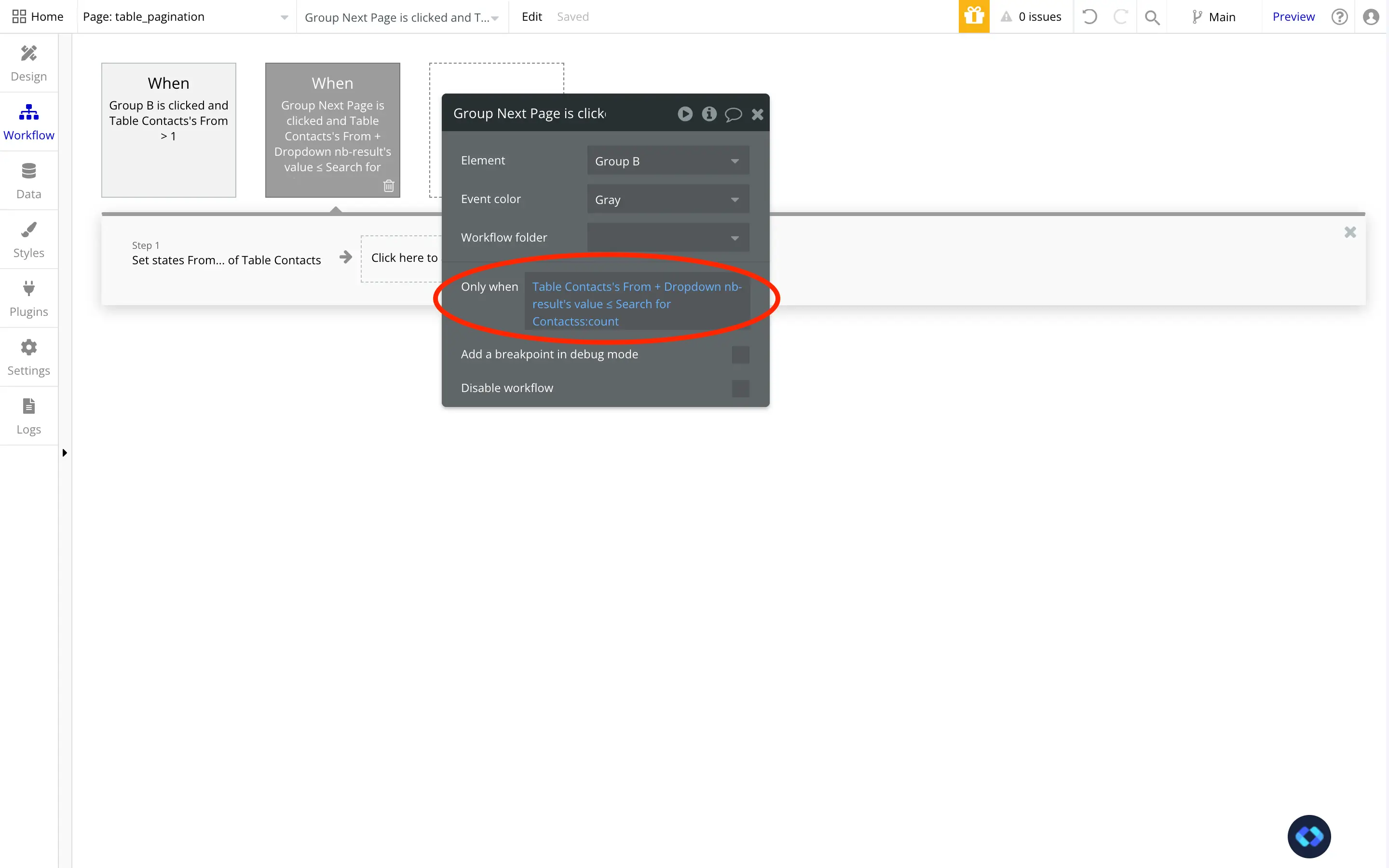Viewport: 1389px width, 868px height.
Task: Expand the Workflow folder dropdown
Action: tap(735, 237)
